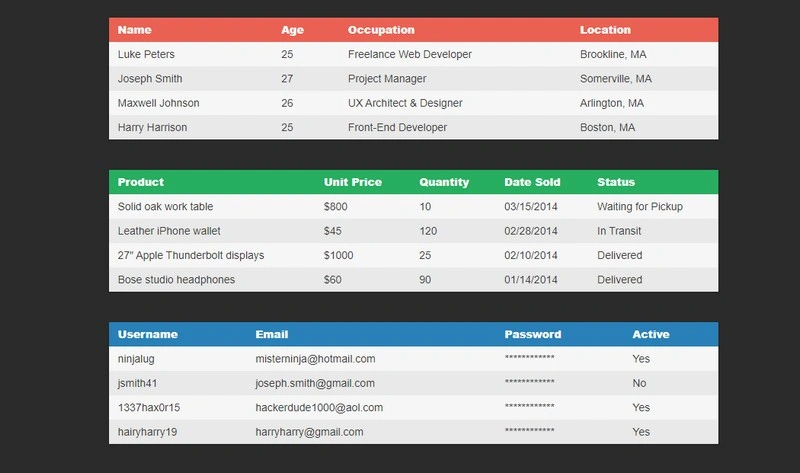Select the Brookline, MA location
Image resolution: width=800 pixels, height=473 pixels.
[x=613, y=54]
